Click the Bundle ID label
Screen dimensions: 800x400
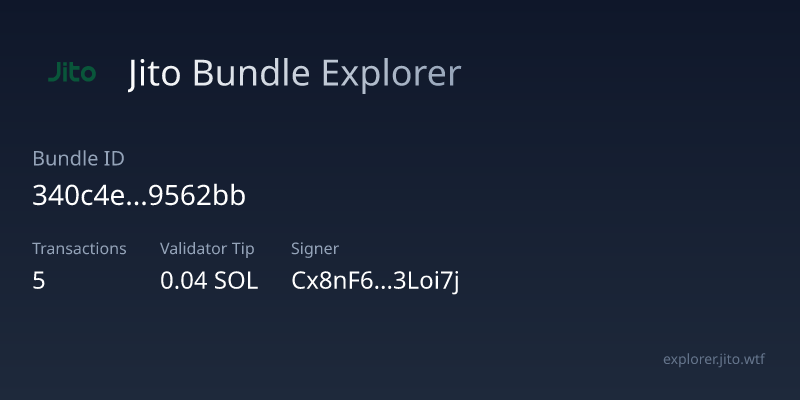tap(78, 159)
